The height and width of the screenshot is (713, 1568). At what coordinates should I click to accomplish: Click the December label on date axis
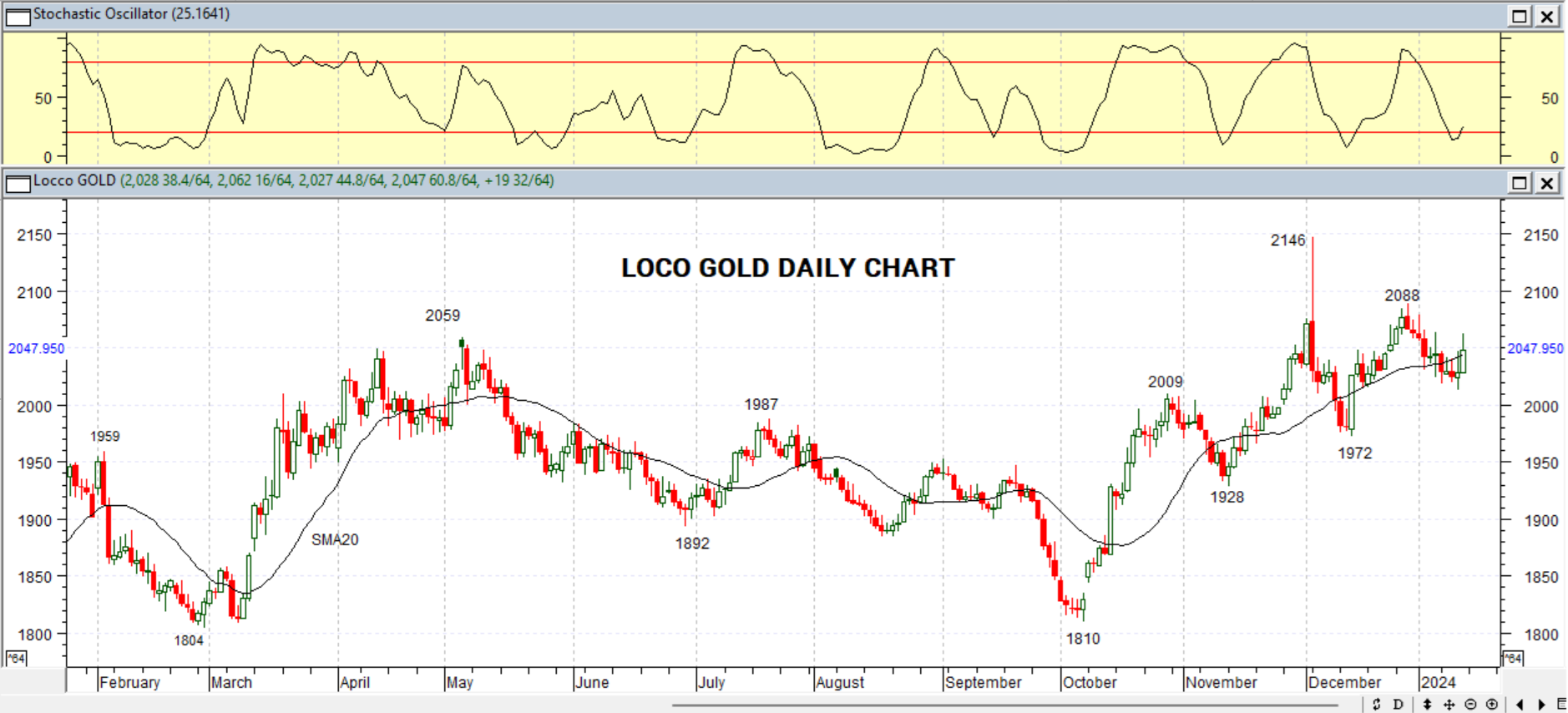click(1344, 683)
